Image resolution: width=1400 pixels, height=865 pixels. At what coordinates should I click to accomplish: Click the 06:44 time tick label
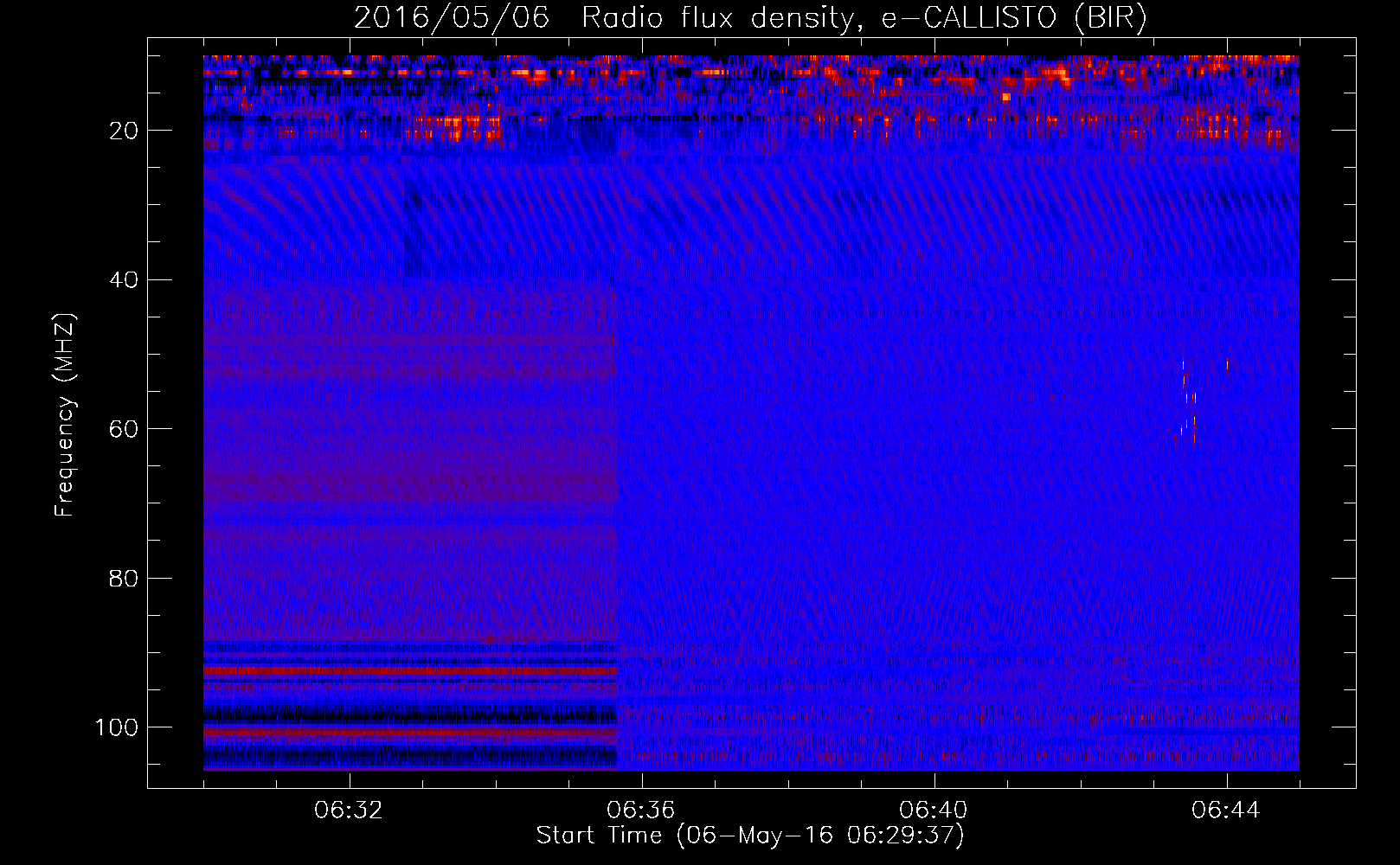point(1226,811)
